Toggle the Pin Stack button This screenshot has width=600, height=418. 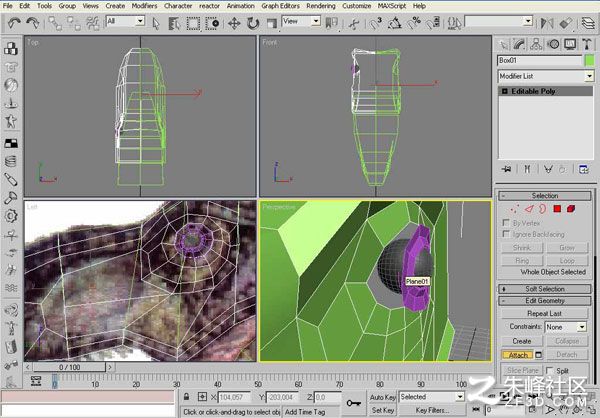(507, 169)
